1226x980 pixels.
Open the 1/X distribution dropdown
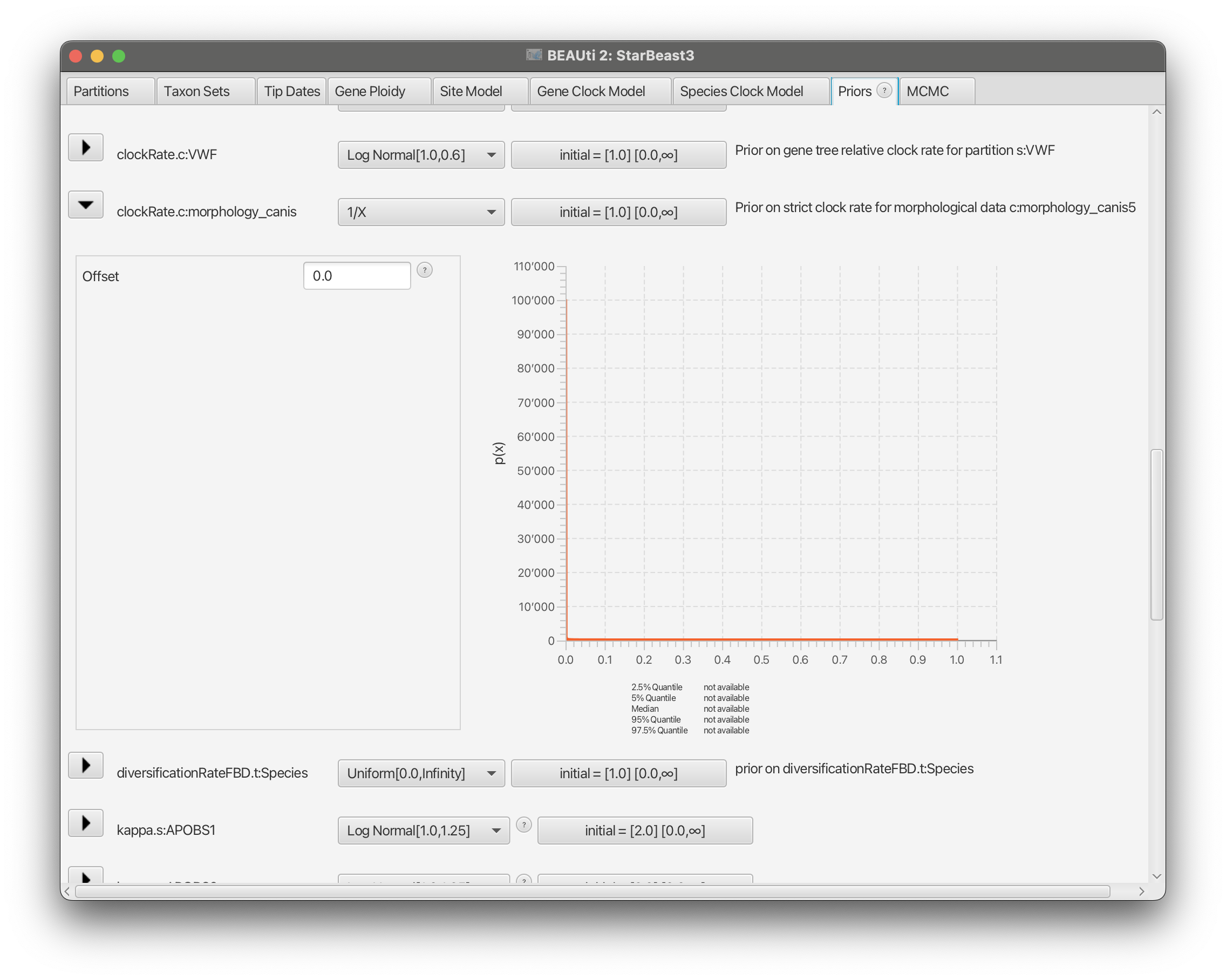pyautogui.click(x=421, y=212)
